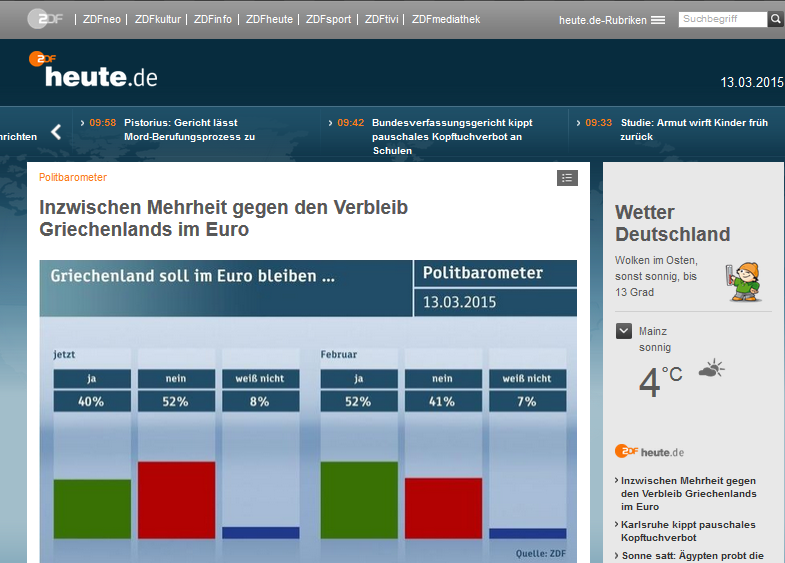Click the 4 °C temperature reading
Viewport: 785px width, 563px height.
pyautogui.click(x=660, y=382)
